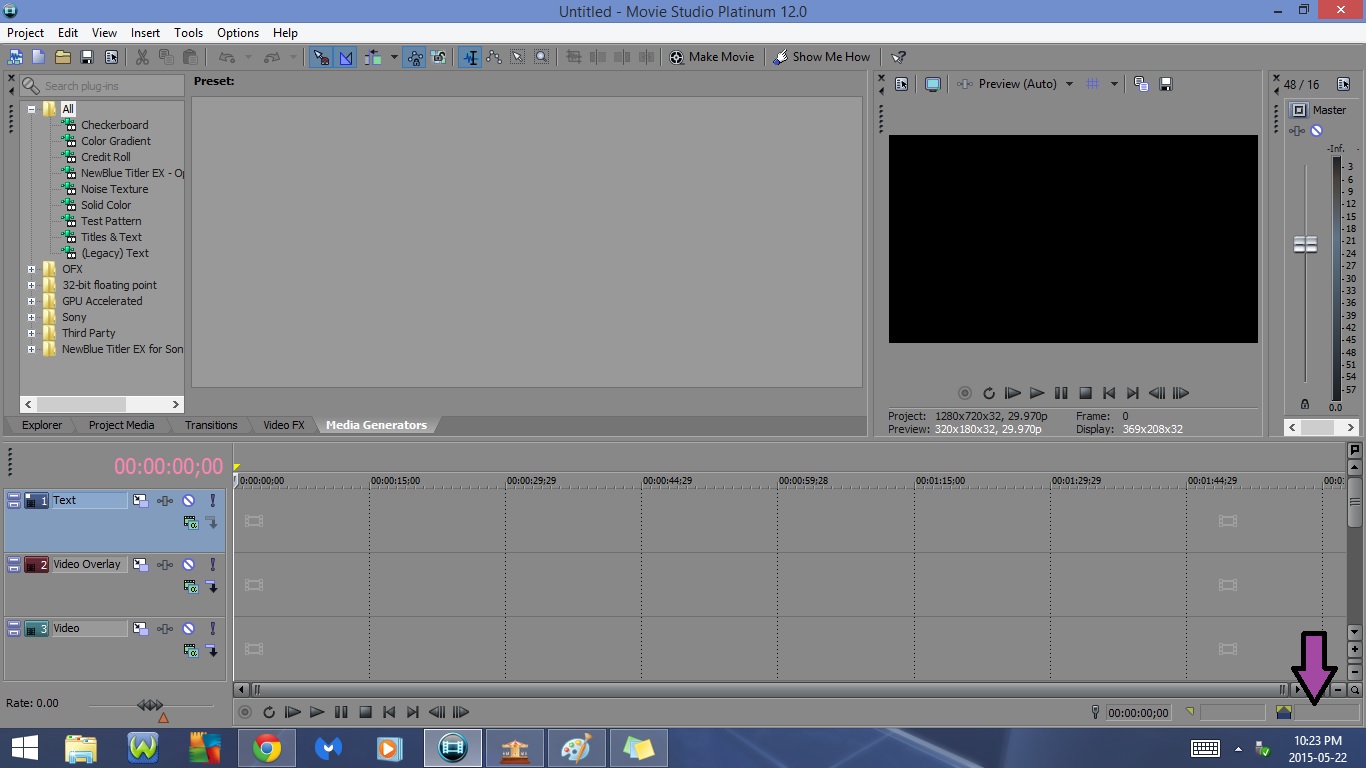Viewport: 1366px width, 768px height.
Task: Click Play in timeline transport bar
Action: pos(317,712)
